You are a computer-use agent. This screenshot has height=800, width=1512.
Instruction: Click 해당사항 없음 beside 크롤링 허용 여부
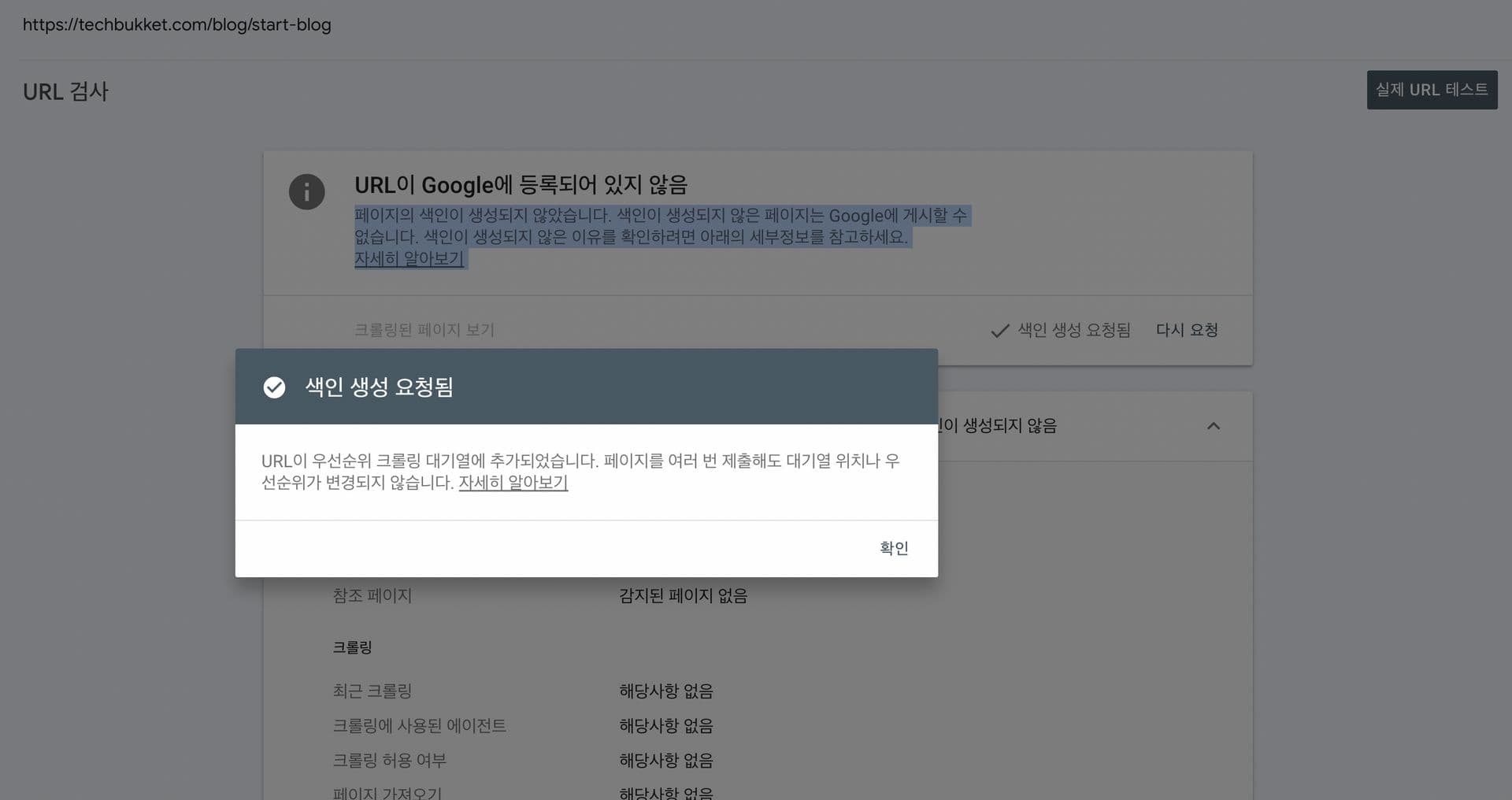click(x=666, y=760)
